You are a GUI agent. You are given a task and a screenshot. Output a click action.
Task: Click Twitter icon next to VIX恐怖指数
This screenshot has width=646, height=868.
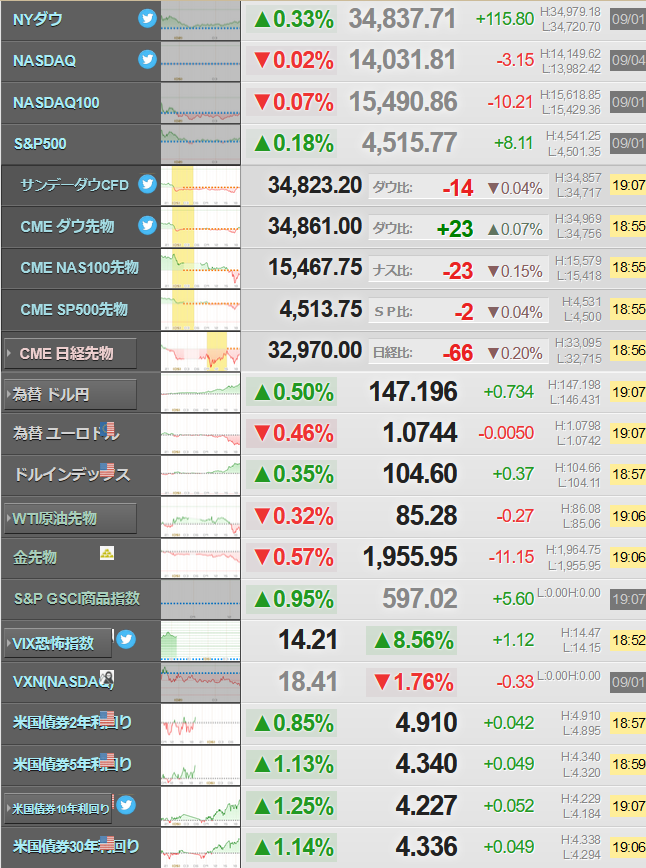click(x=126, y=639)
